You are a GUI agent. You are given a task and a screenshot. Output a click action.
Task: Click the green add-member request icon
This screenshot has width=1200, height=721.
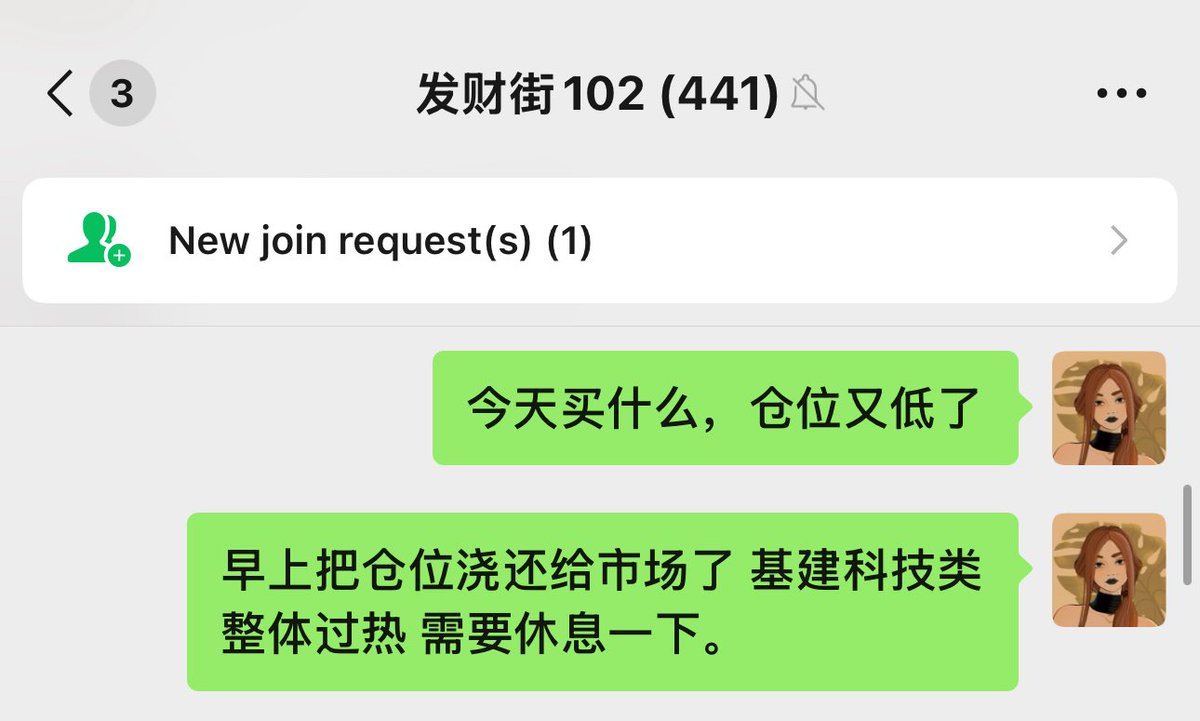pos(98,240)
